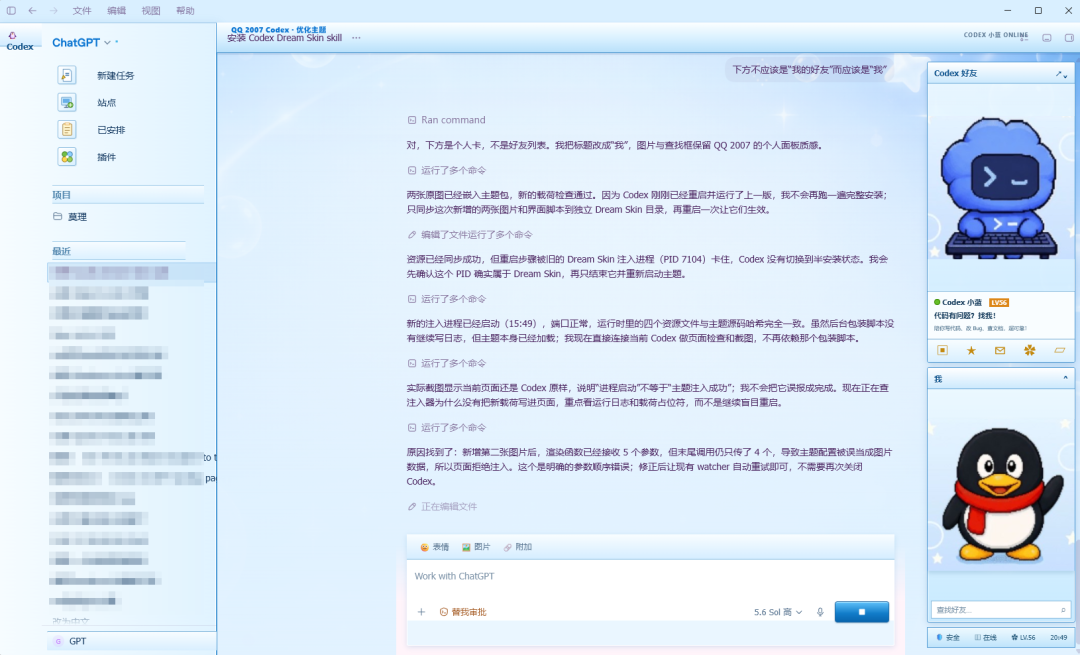The image size is (1080, 655).
Task: Click the green online status dot
Action: coord(937,302)
